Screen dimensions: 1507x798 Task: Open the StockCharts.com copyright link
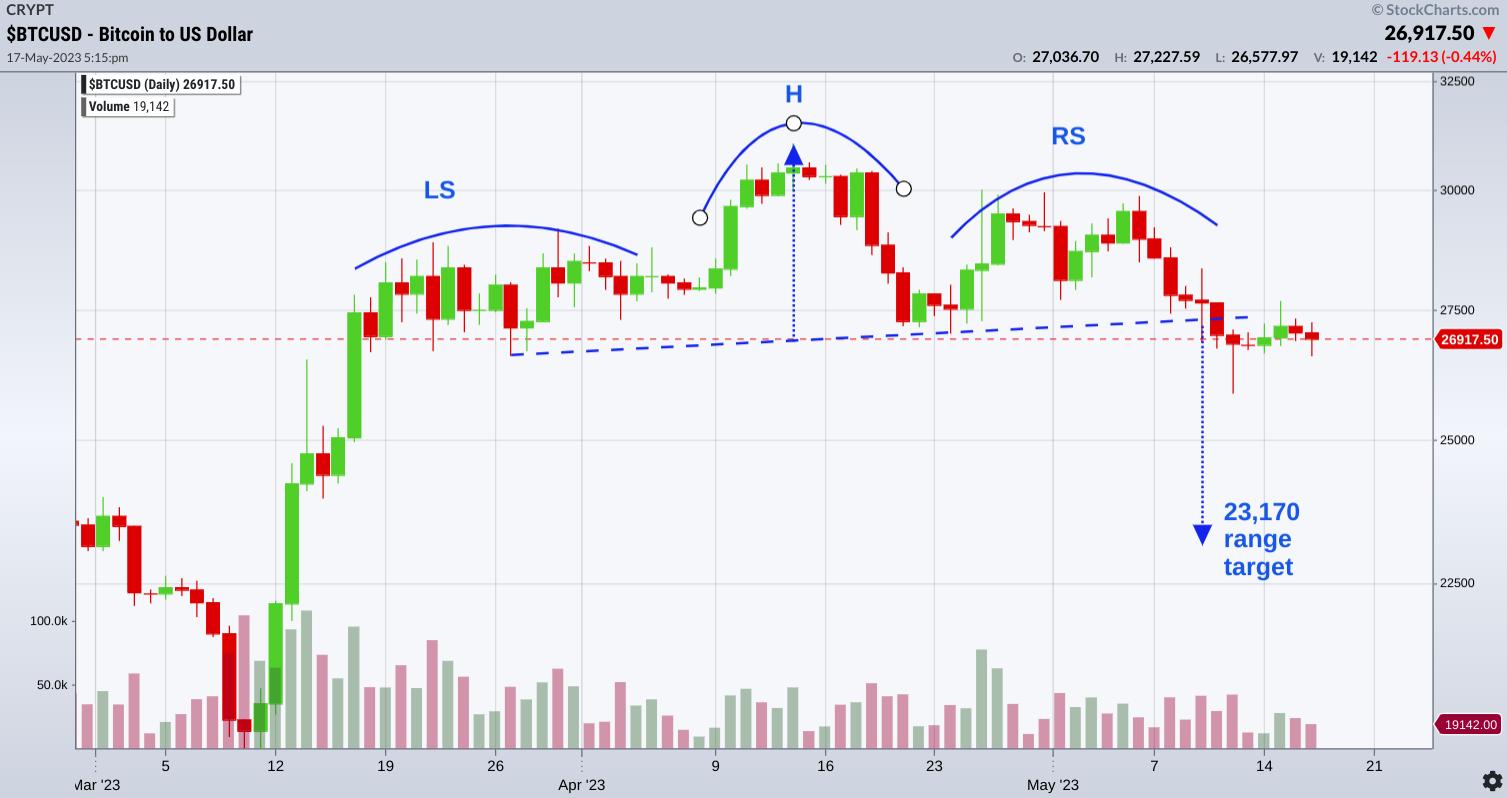tap(1438, 10)
